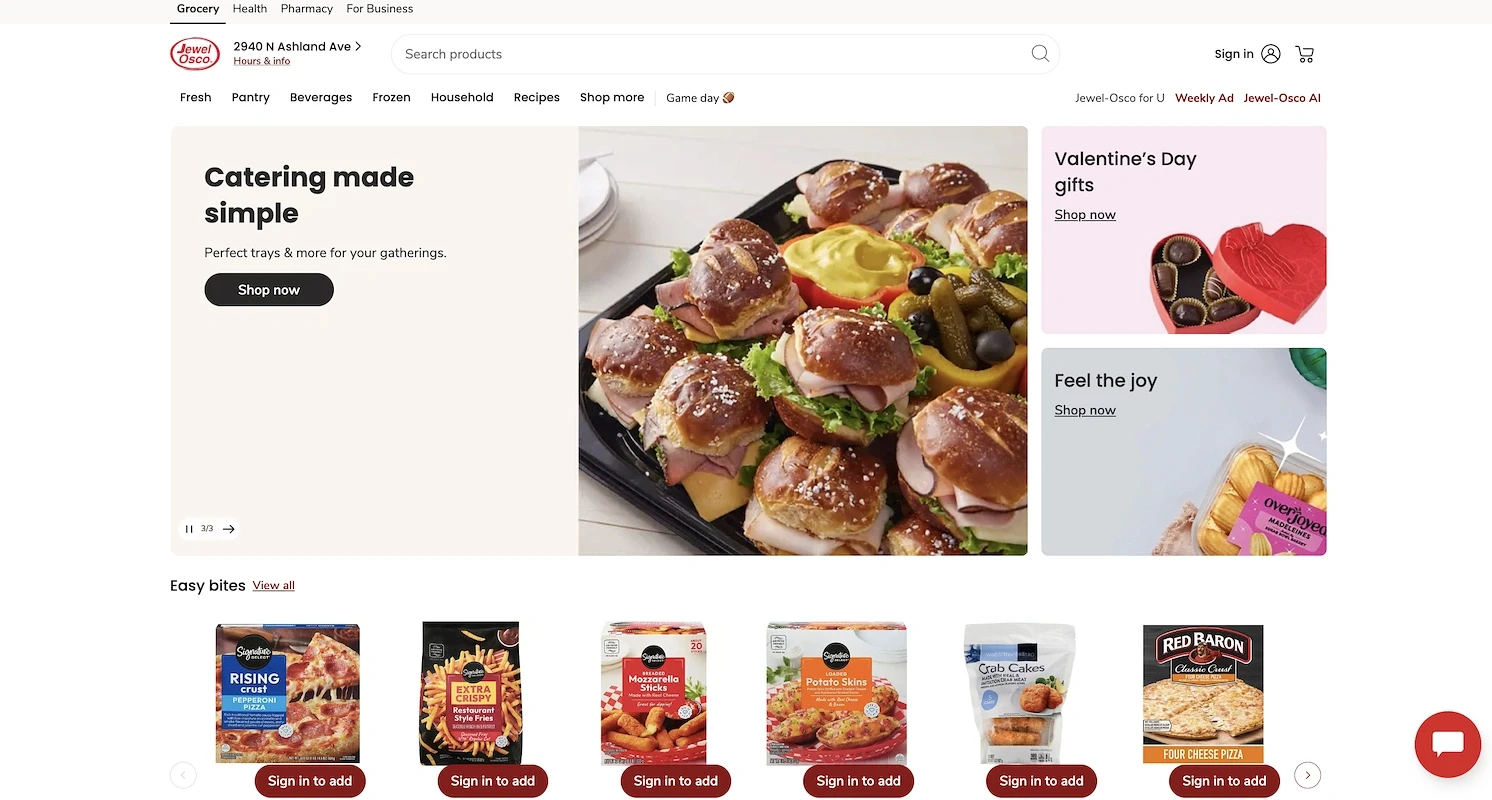1492x800 pixels.
Task: Click the Jewel-Osco logo
Action: (x=195, y=53)
